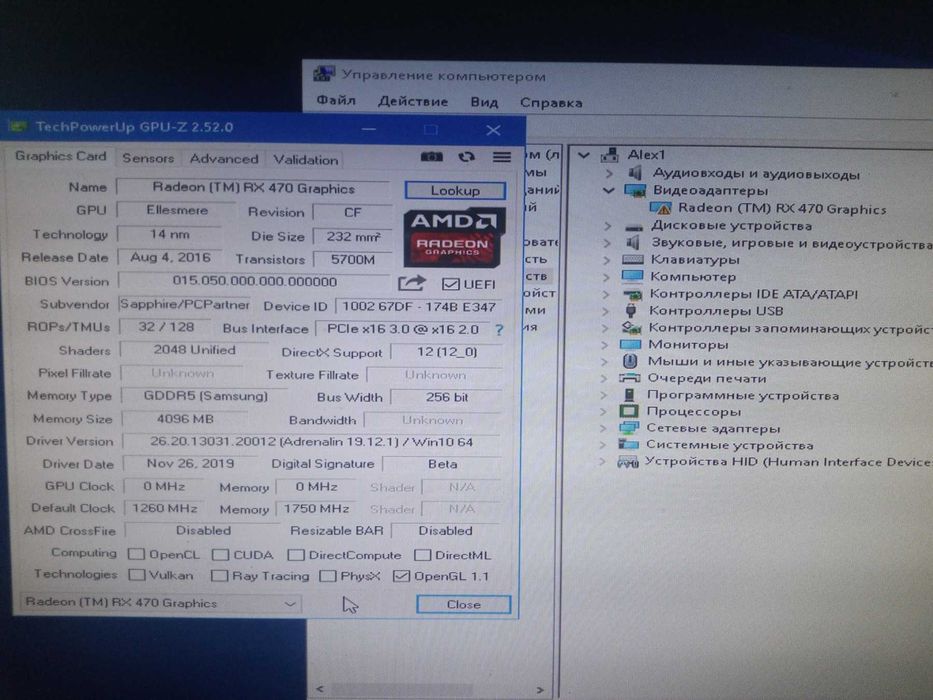Image resolution: width=933 pixels, height=700 pixels.
Task: Expand the Мониторы node
Action: [x=605, y=345]
